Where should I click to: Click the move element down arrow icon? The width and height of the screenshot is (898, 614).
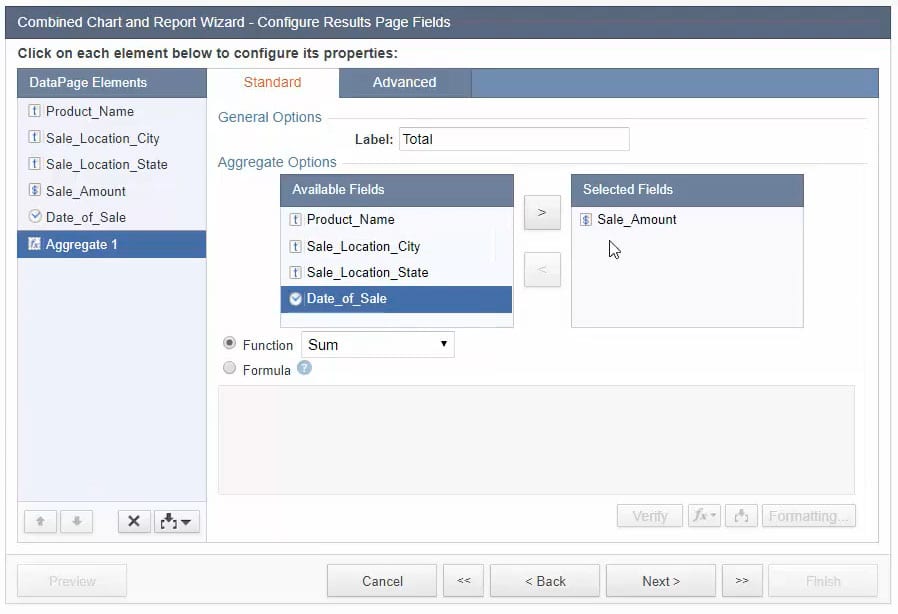pyautogui.click(x=76, y=521)
